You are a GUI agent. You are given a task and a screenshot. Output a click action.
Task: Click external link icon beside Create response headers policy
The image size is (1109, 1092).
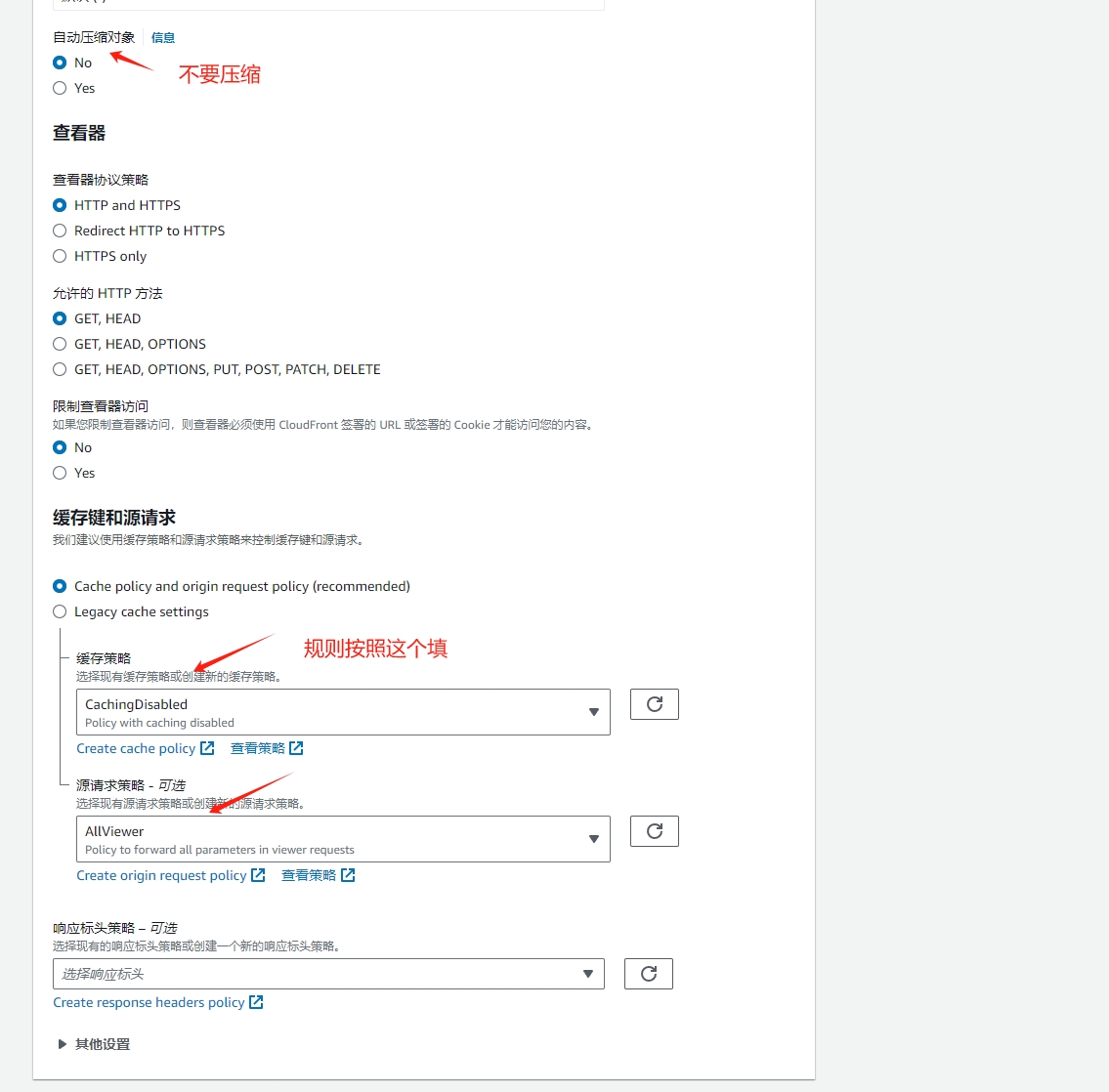pyautogui.click(x=256, y=1002)
